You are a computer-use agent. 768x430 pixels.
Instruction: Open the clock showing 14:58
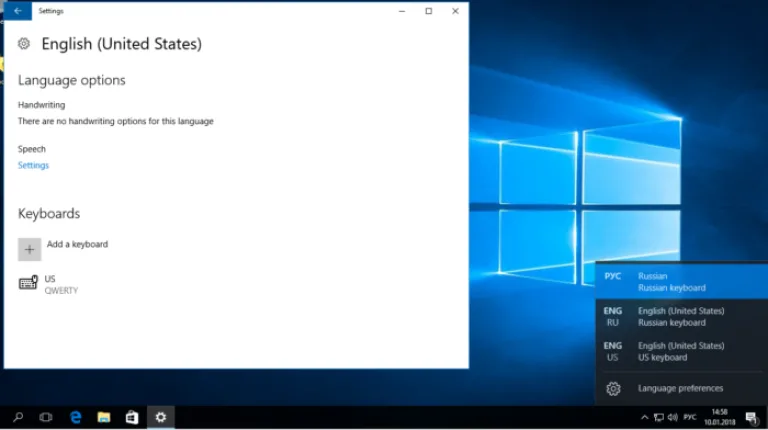pos(720,417)
